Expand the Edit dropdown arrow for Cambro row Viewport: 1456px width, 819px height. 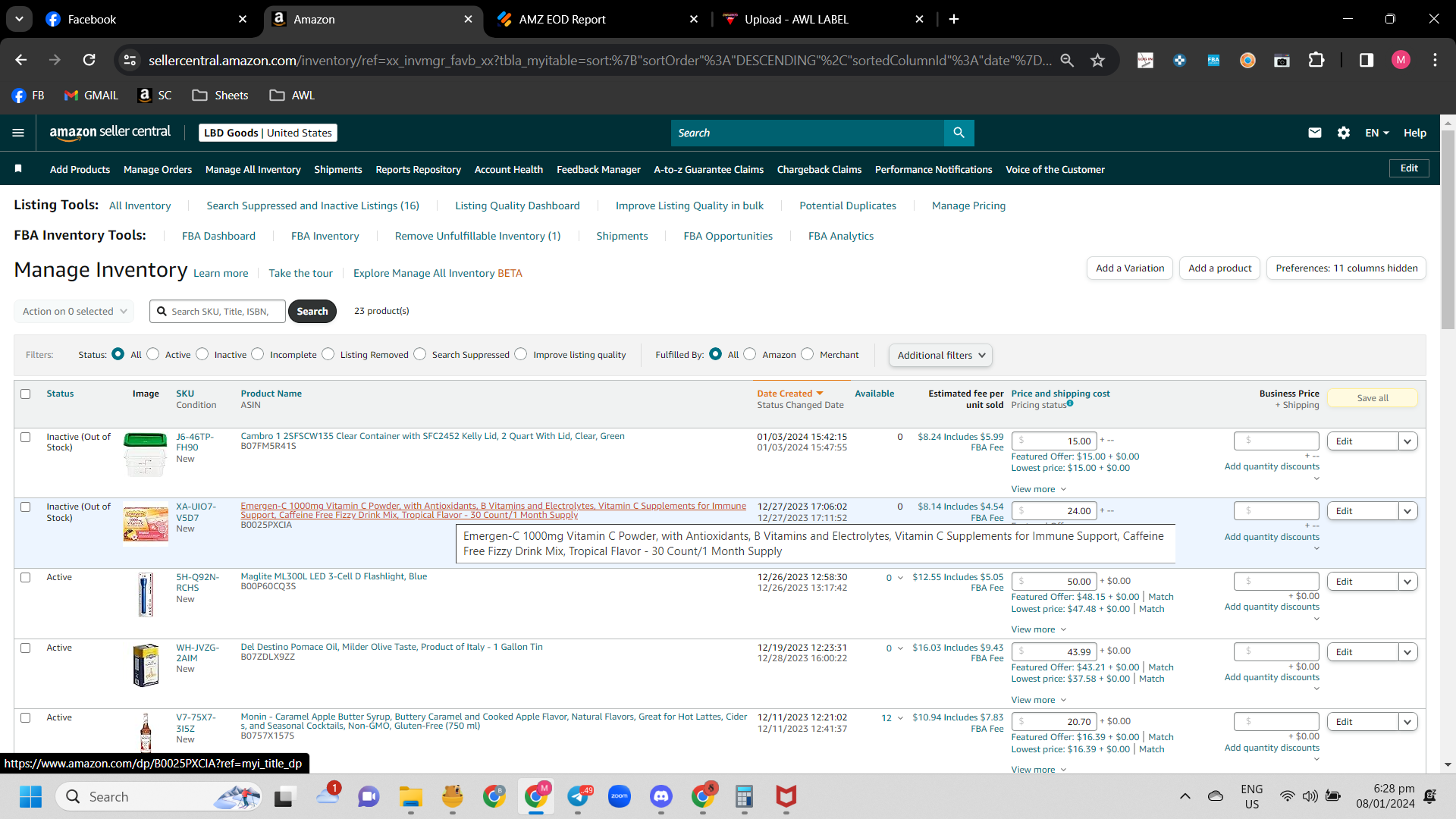(x=1408, y=441)
